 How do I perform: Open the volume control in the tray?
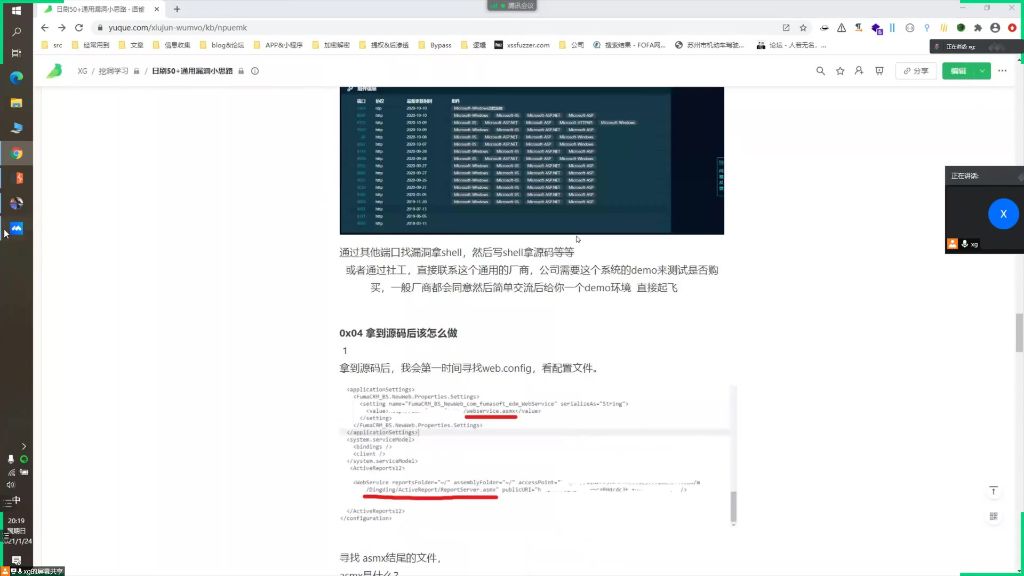pyautogui.click(x=10, y=485)
